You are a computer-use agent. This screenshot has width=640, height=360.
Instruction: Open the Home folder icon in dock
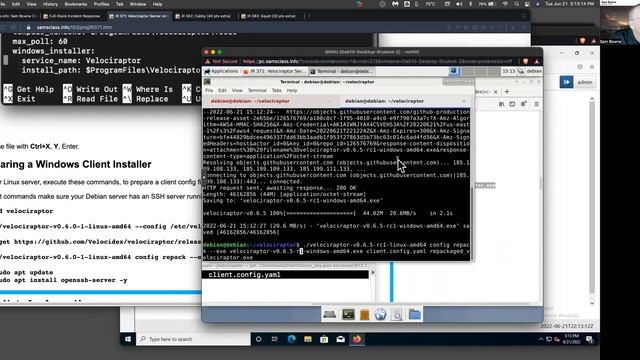[x=415, y=314]
